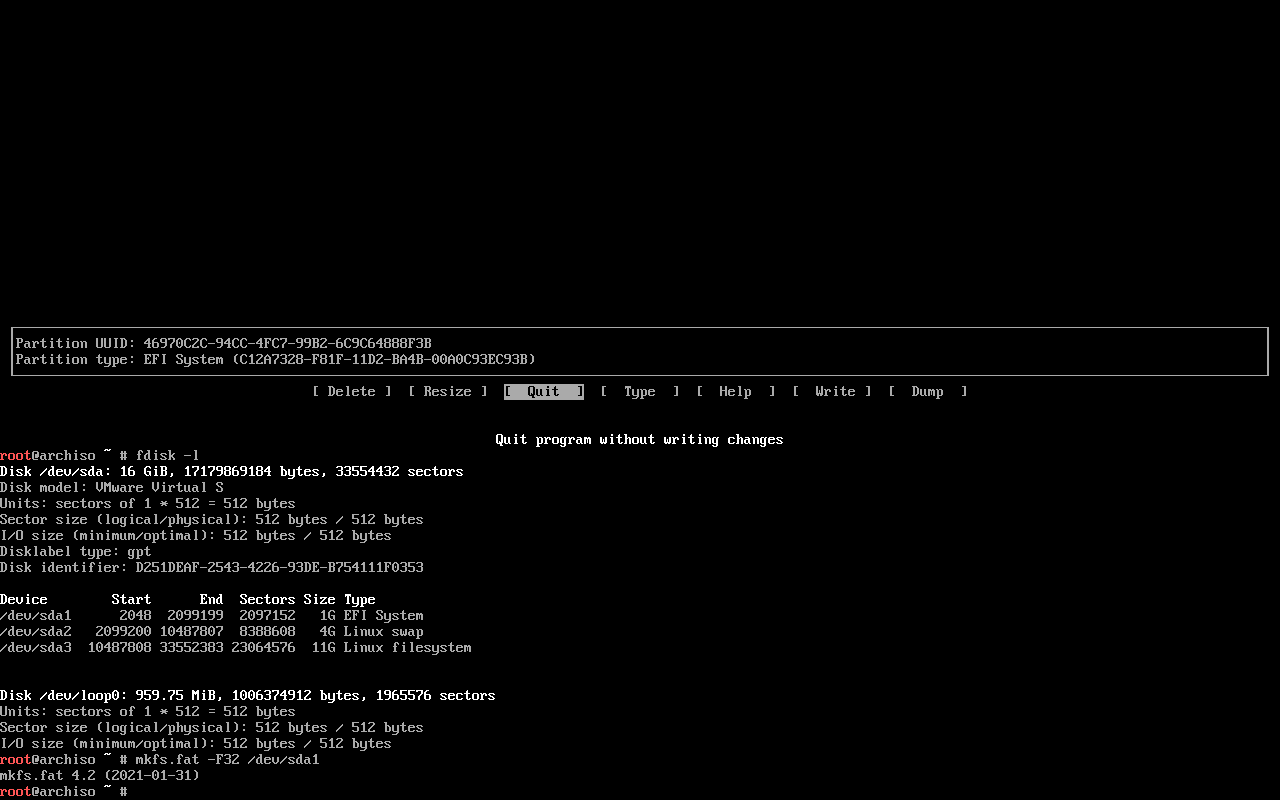Click the Disk model VMware Virtual S line

tap(112, 488)
